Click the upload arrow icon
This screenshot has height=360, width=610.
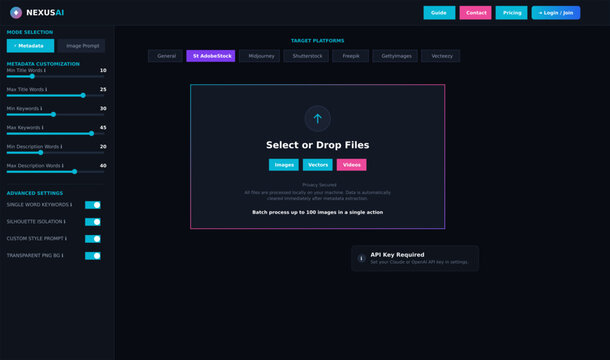317,119
